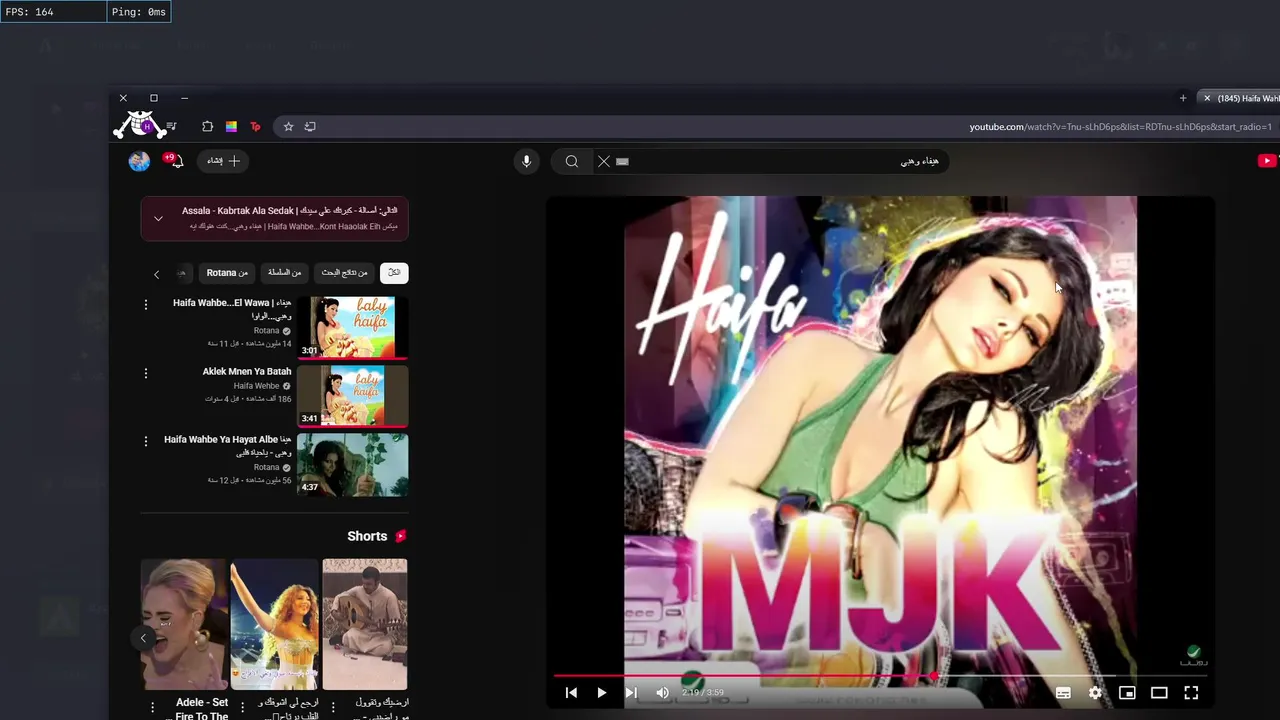Select the 'من Rotana' filter chip
The height and width of the screenshot is (720, 1280).
(x=227, y=272)
